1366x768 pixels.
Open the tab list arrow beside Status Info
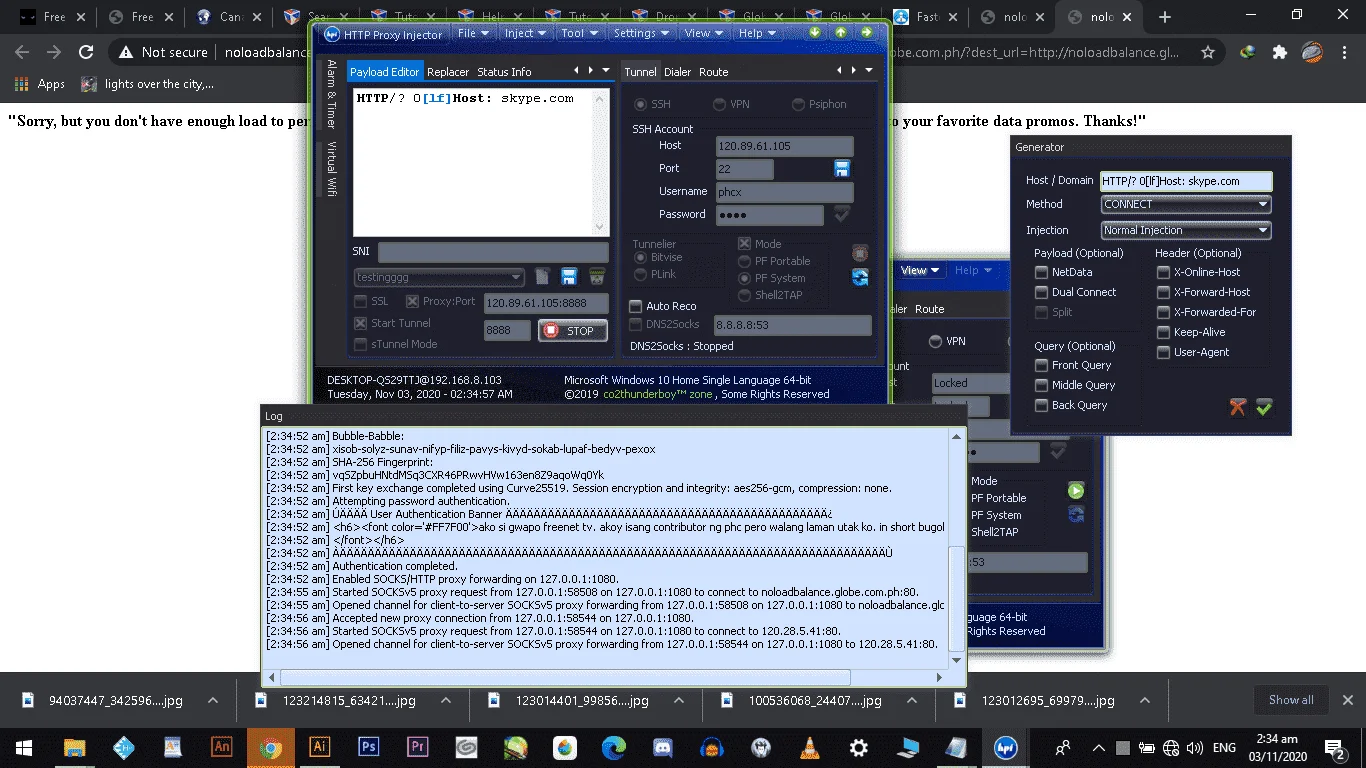(x=605, y=70)
